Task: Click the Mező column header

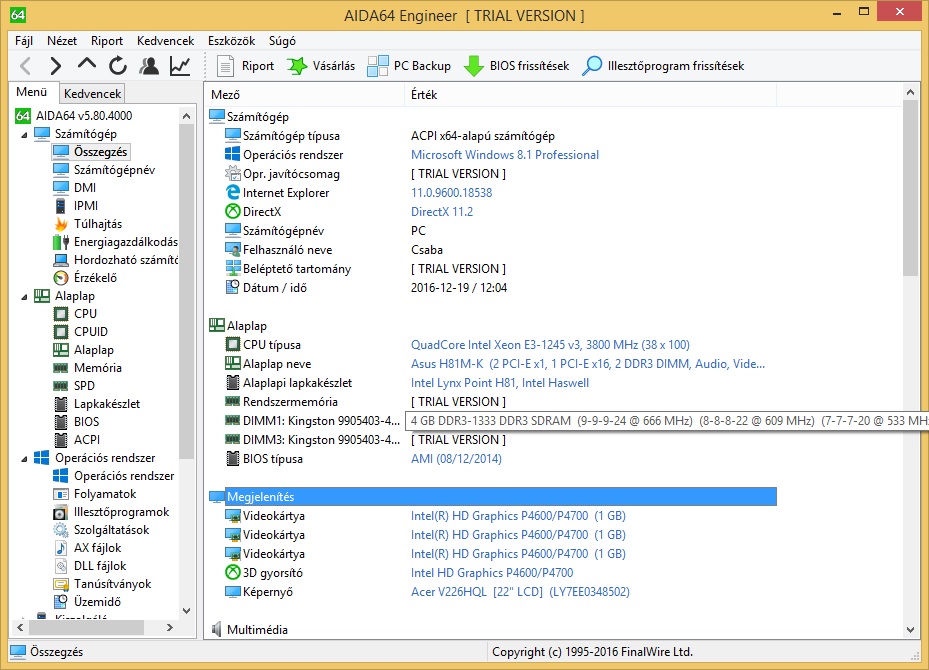Action: point(306,95)
